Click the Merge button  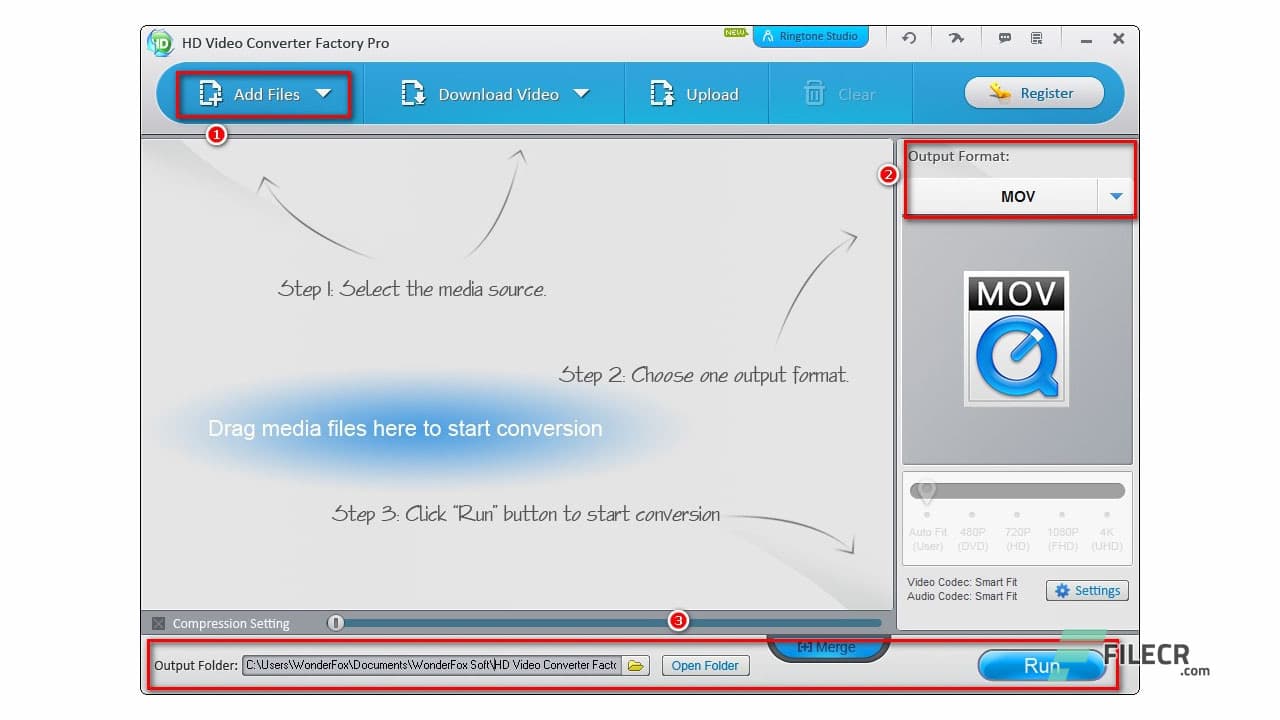pos(827,647)
